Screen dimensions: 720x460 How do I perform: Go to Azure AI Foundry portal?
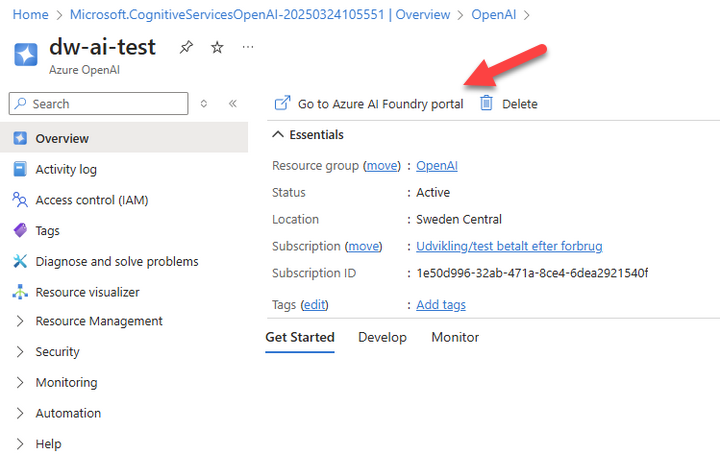(369, 104)
